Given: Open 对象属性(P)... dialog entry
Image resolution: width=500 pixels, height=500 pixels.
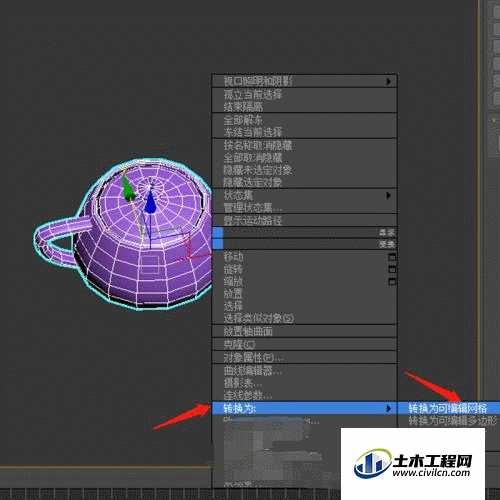Looking at the screenshot, I should click(304, 358).
